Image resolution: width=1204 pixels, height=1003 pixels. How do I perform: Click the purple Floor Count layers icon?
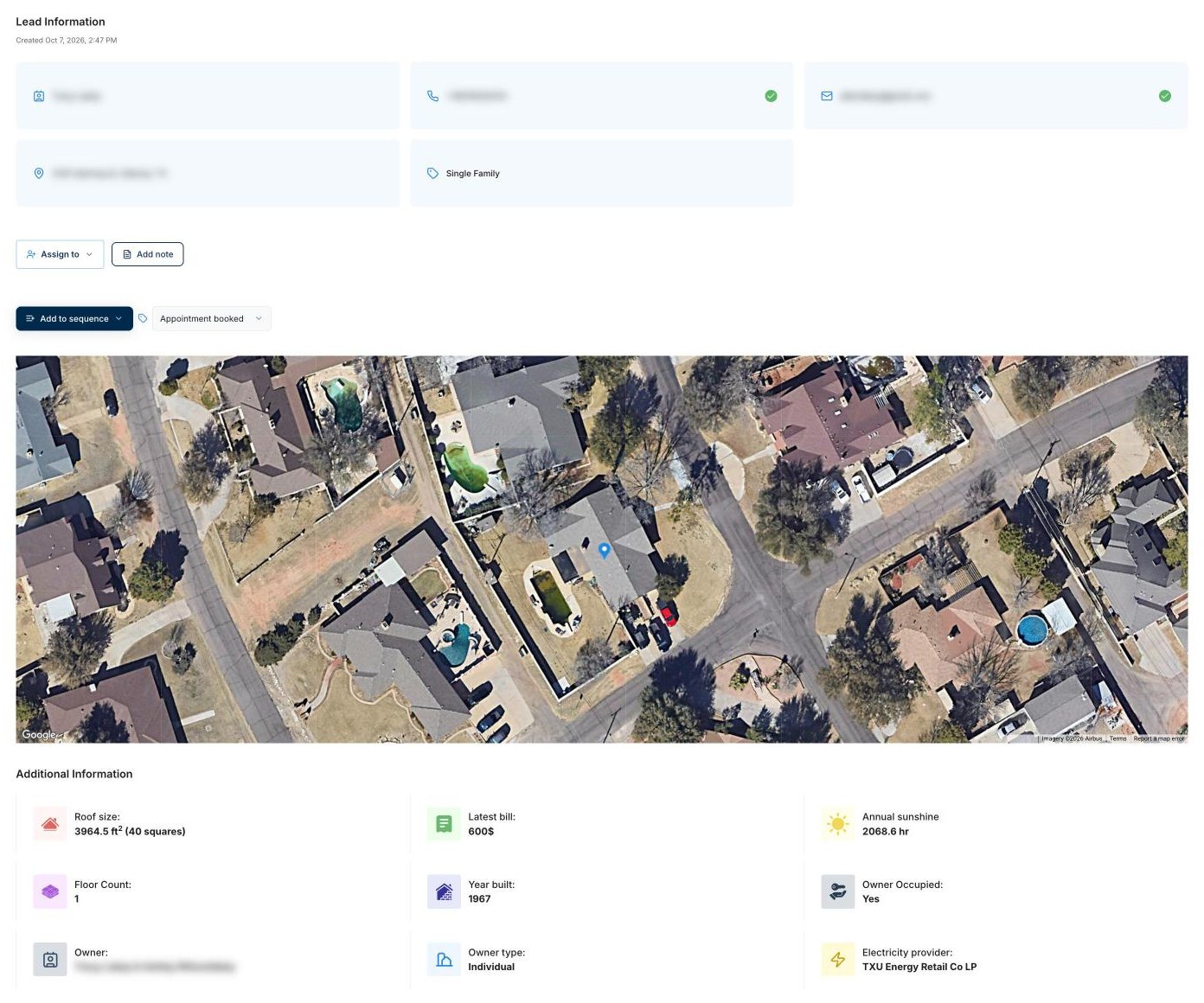coord(50,891)
